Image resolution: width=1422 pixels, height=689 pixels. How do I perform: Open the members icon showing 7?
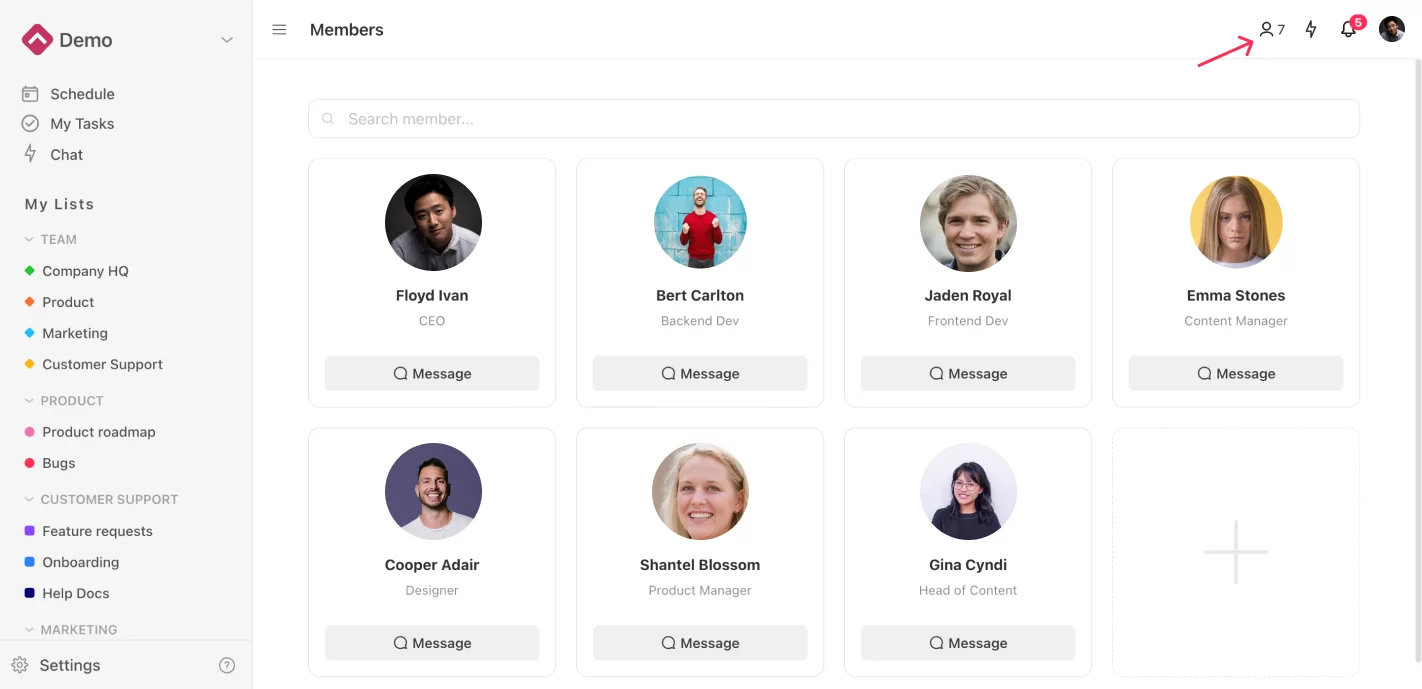tap(1271, 30)
